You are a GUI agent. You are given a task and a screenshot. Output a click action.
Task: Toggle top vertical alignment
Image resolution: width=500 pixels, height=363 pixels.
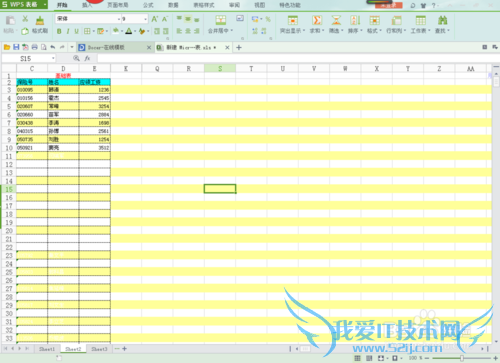coord(179,19)
